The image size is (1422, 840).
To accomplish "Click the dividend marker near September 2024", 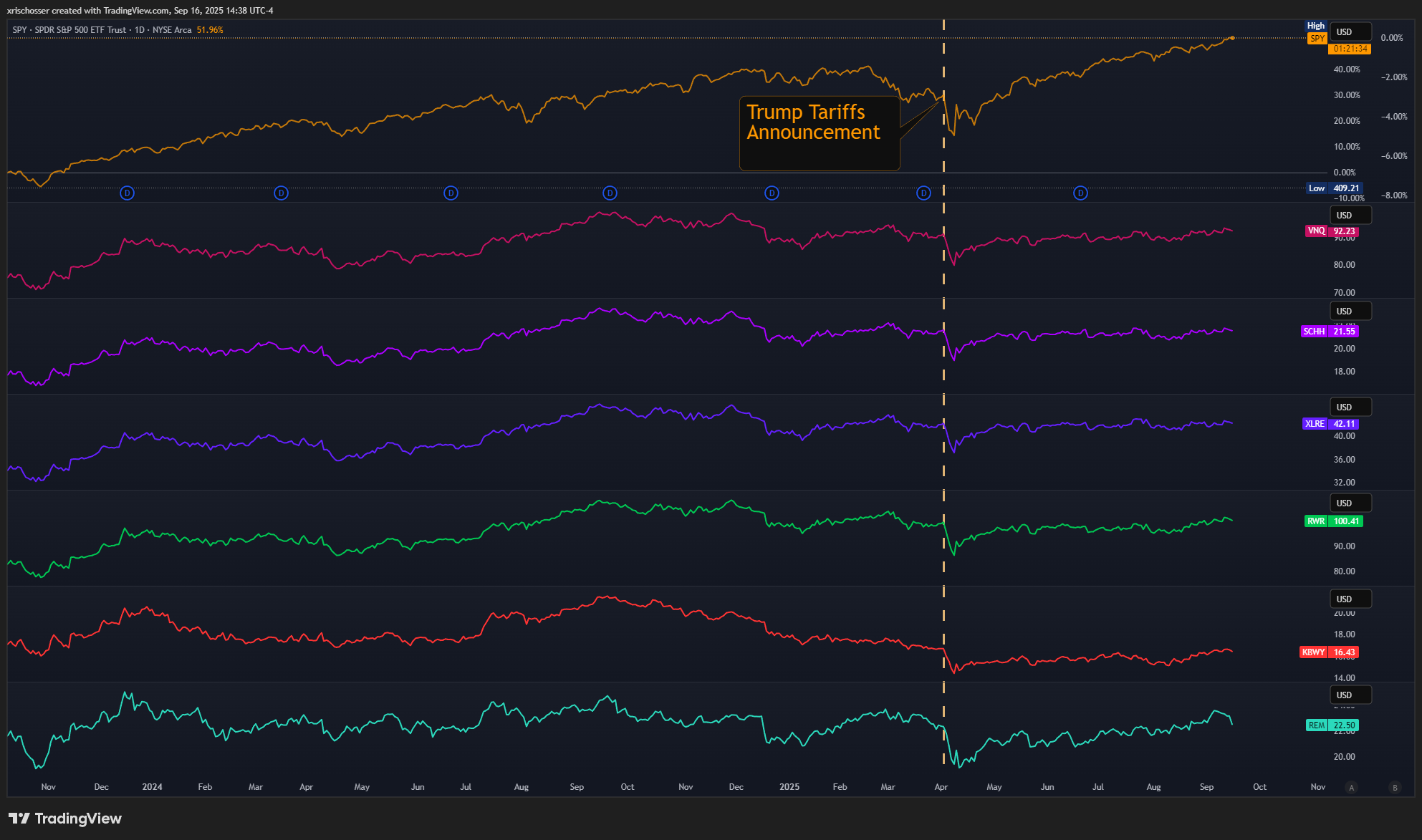I will pyautogui.click(x=610, y=193).
